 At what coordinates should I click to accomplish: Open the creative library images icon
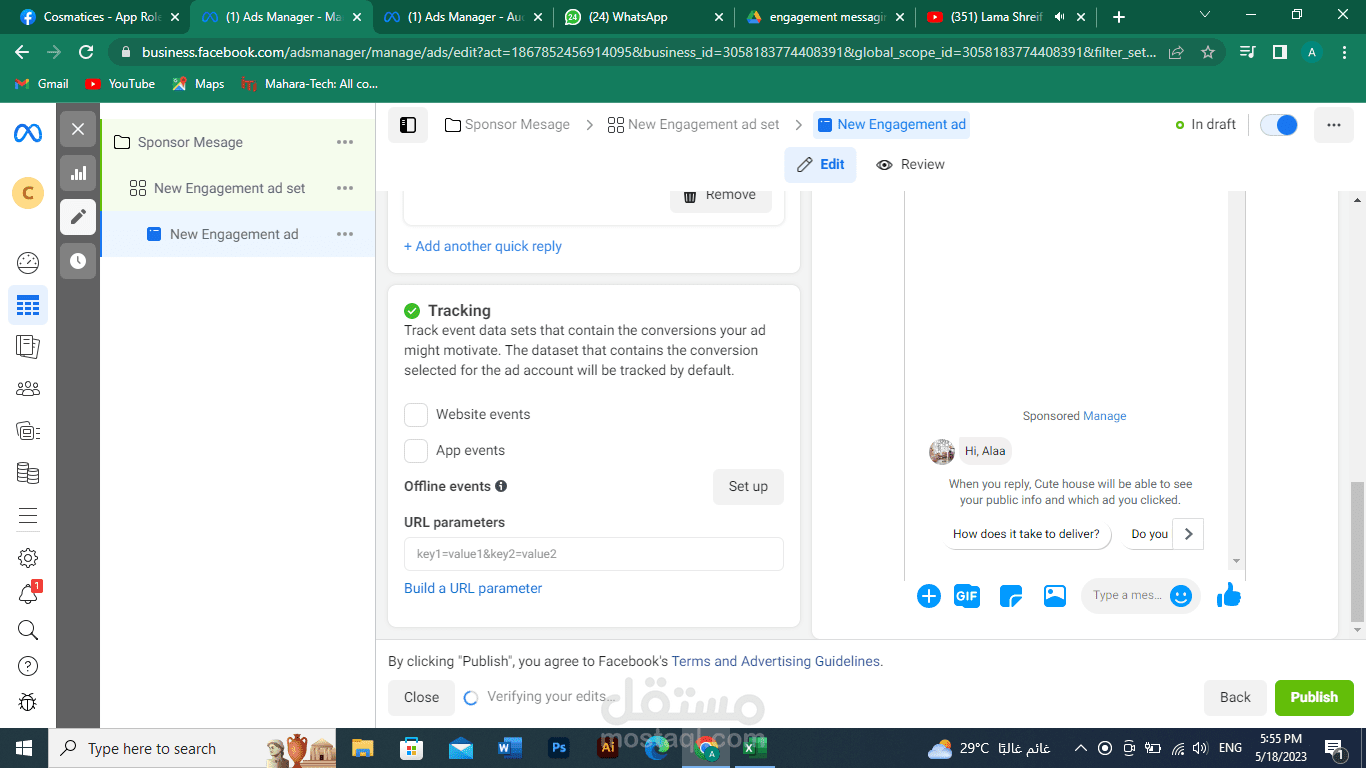pyautogui.click(x=28, y=431)
